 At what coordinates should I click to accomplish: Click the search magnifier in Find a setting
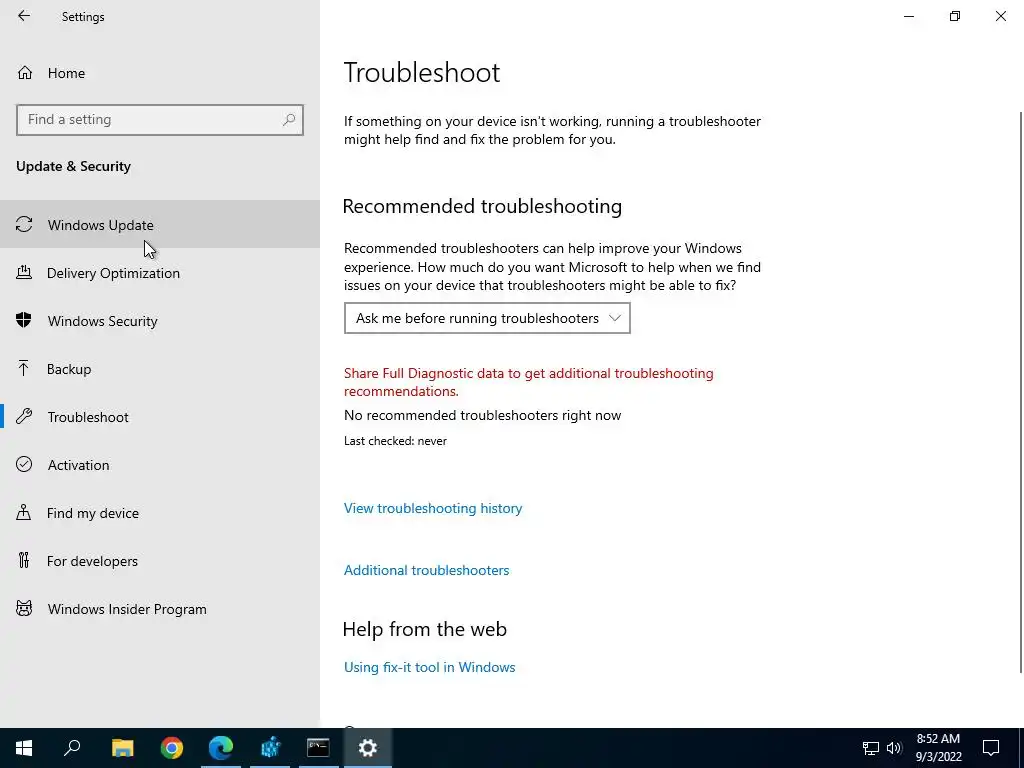[x=289, y=120]
